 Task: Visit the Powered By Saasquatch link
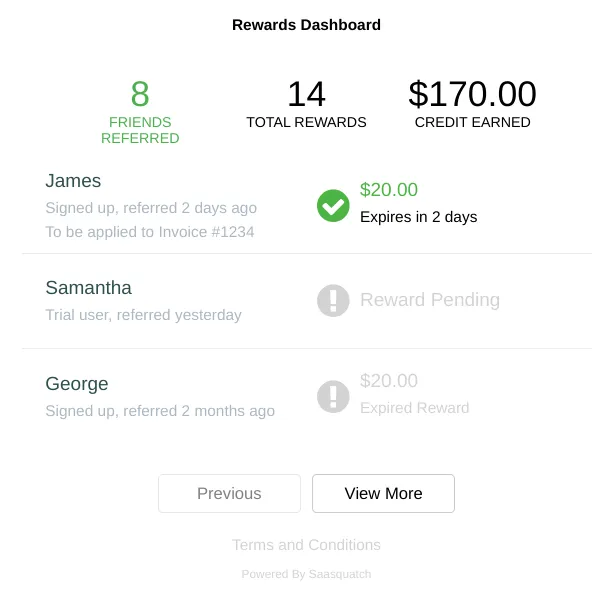306,574
